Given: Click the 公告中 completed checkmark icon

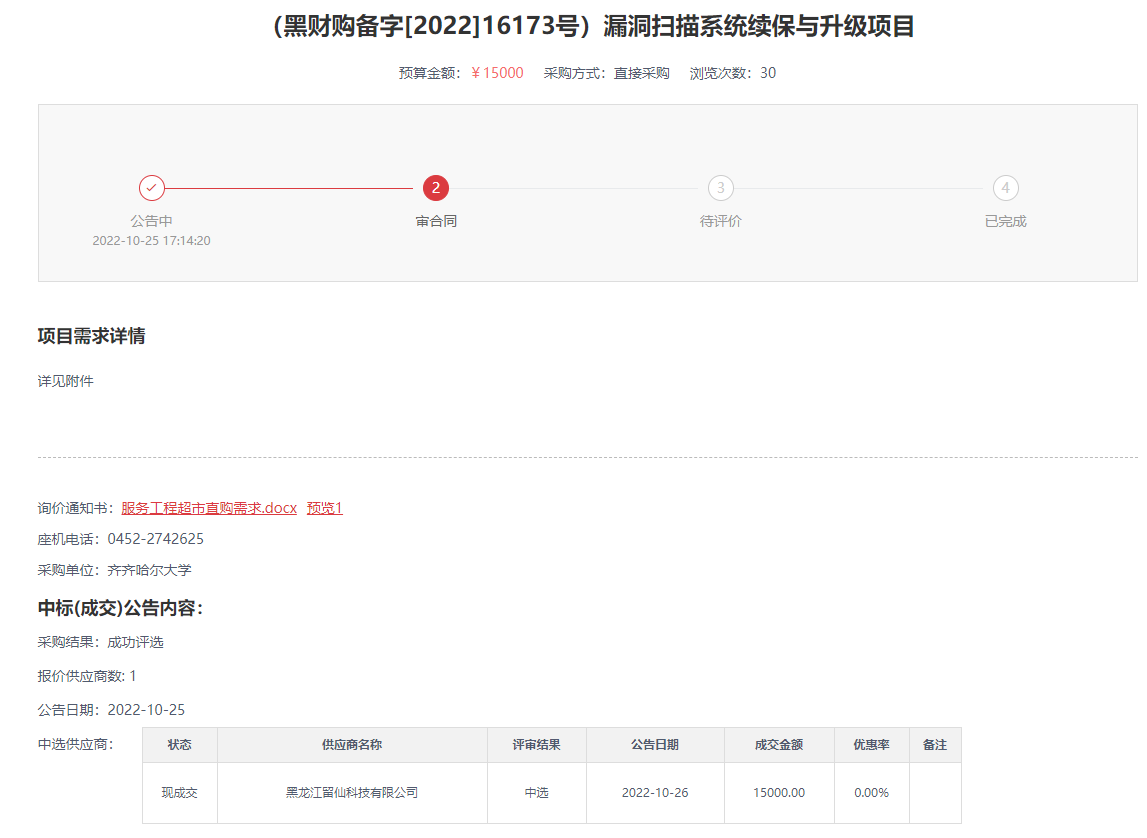Looking at the screenshot, I should [x=151, y=188].
